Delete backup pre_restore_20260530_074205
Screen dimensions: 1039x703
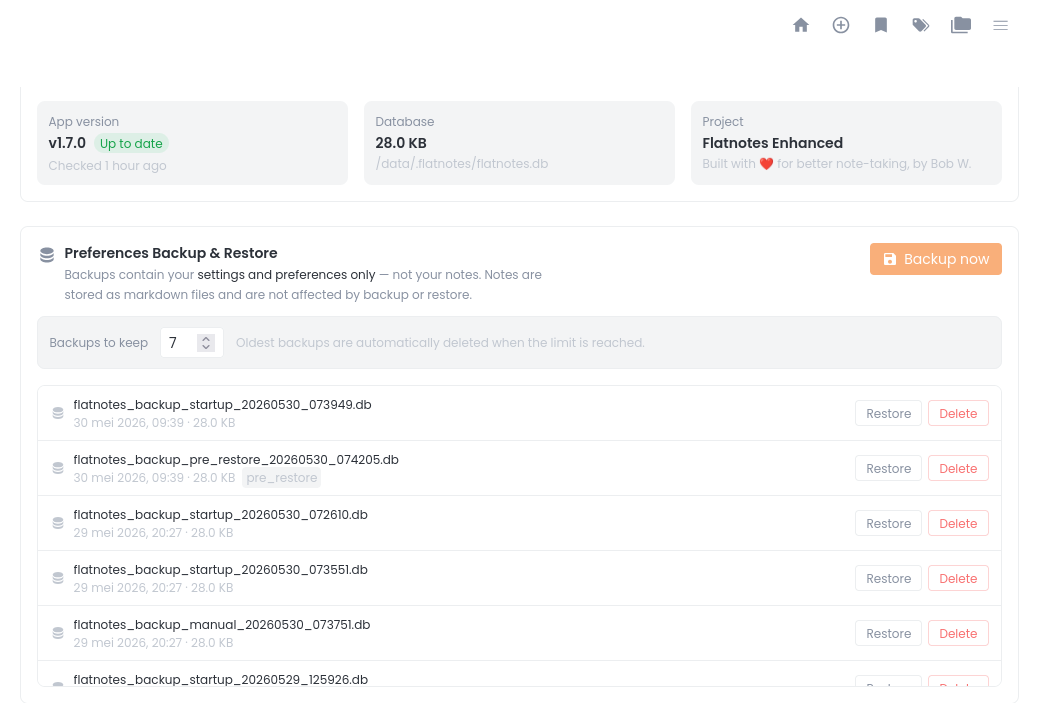(x=957, y=468)
